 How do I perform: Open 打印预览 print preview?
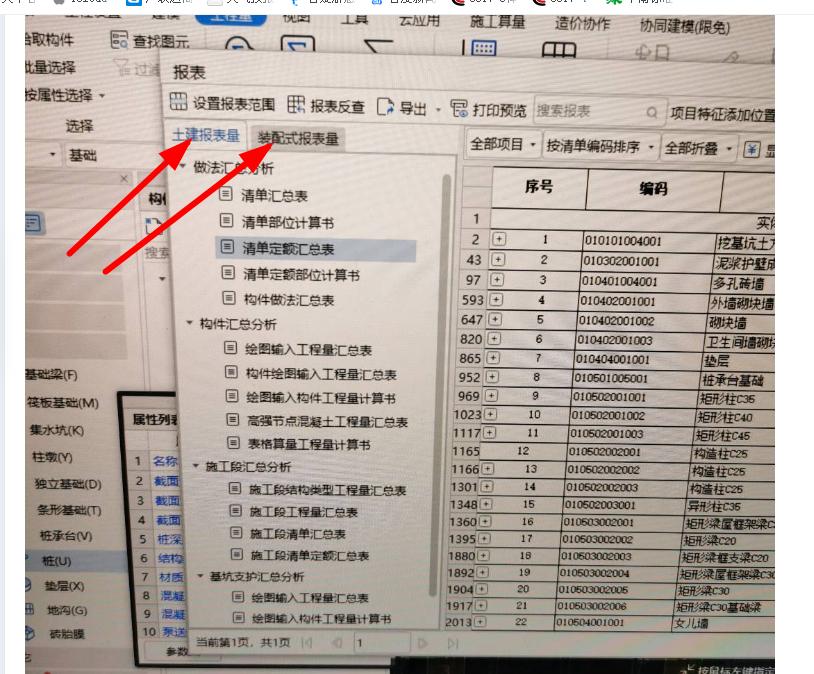(488, 109)
